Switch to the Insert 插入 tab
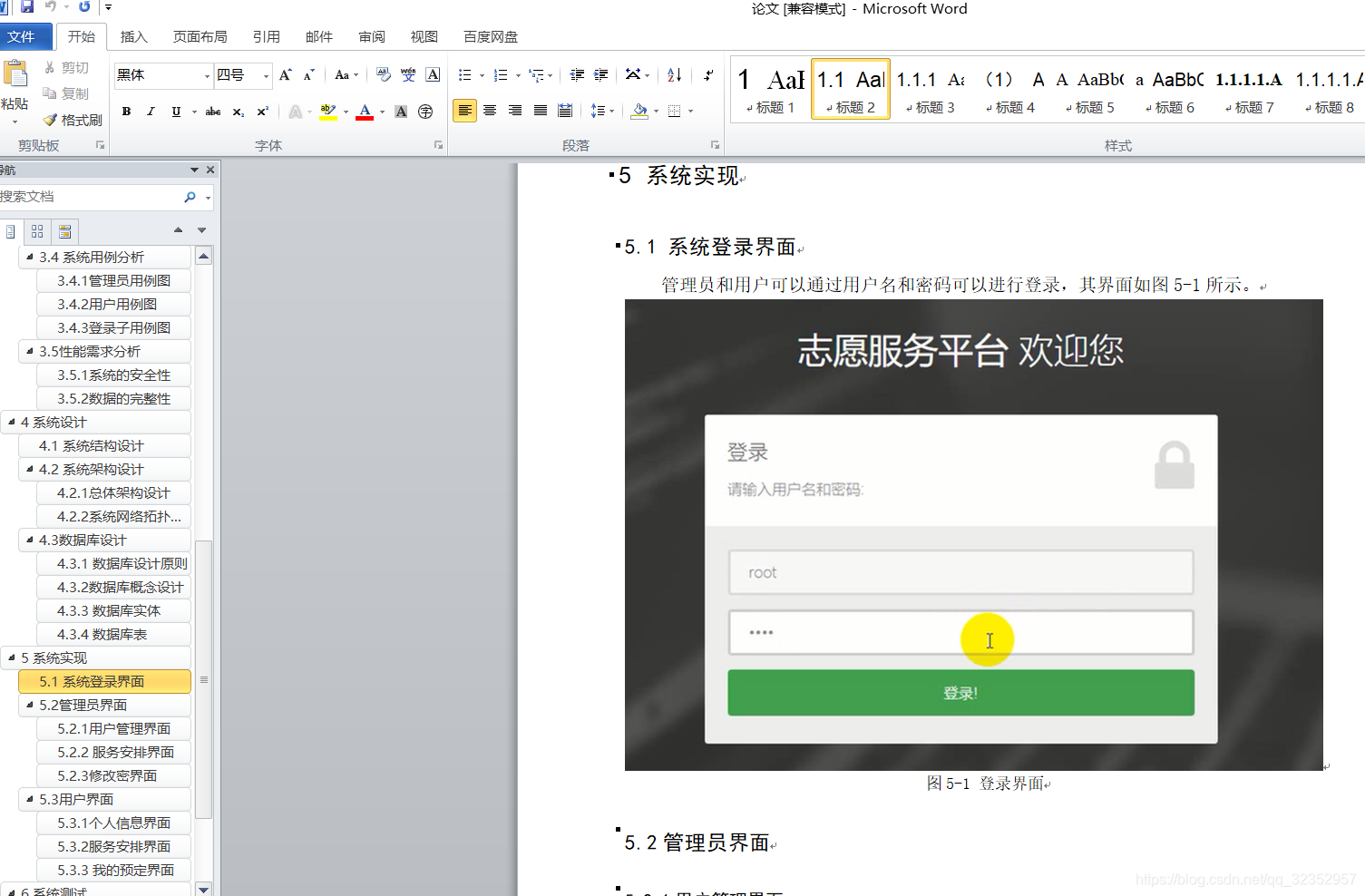Viewport: 1365px width, 896px height. click(133, 36)
